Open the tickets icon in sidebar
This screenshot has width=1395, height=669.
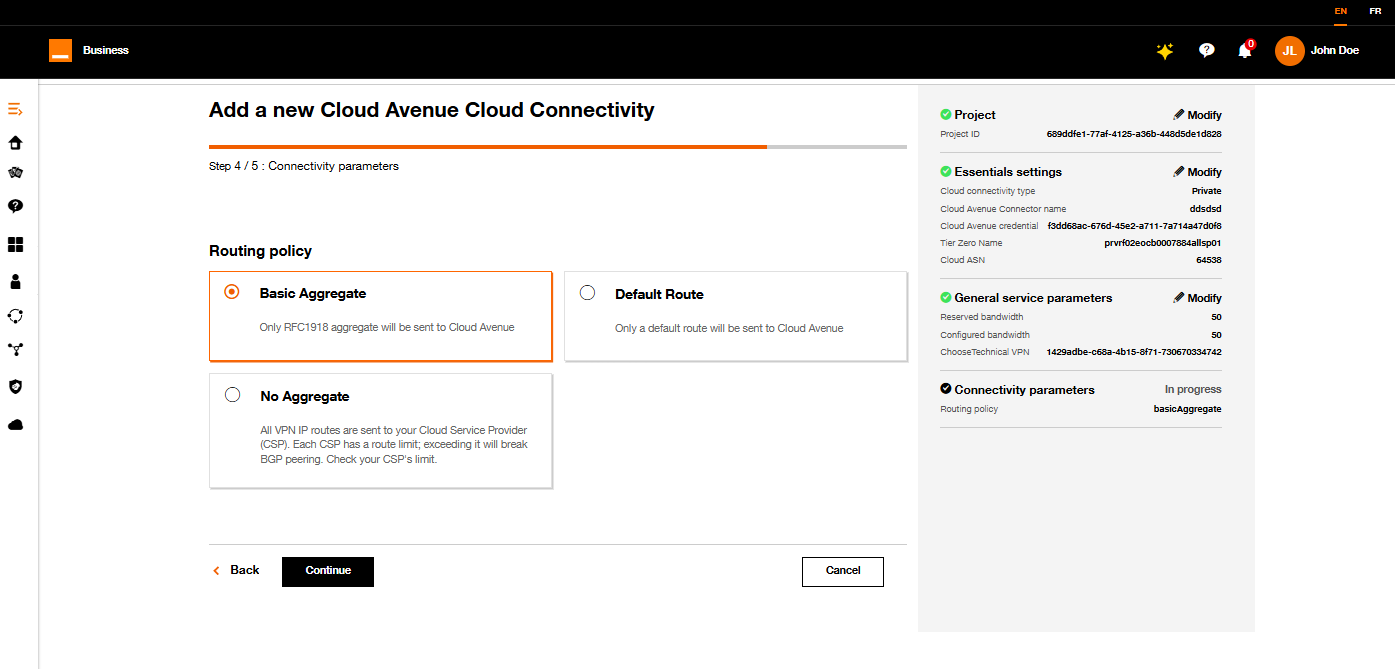point(15,173)
